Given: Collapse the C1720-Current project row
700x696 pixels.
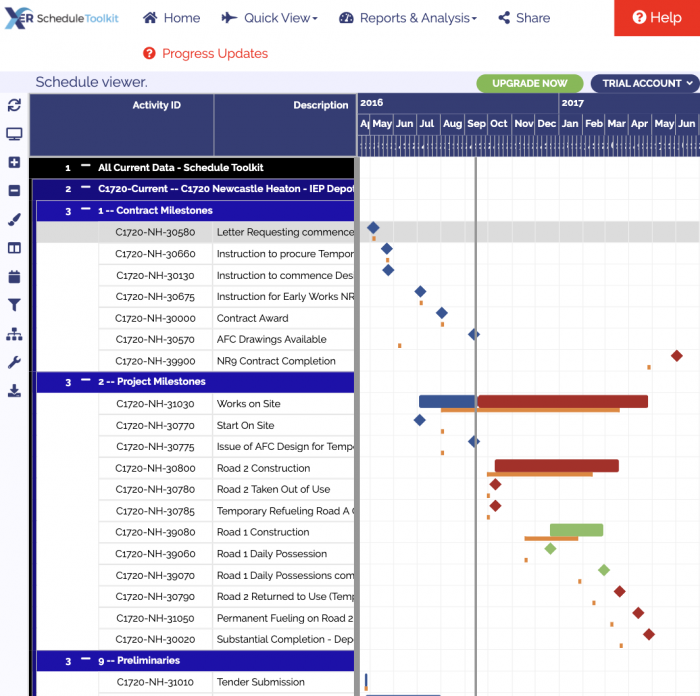Looking at the screenshot, I should [x=86, y=187].
